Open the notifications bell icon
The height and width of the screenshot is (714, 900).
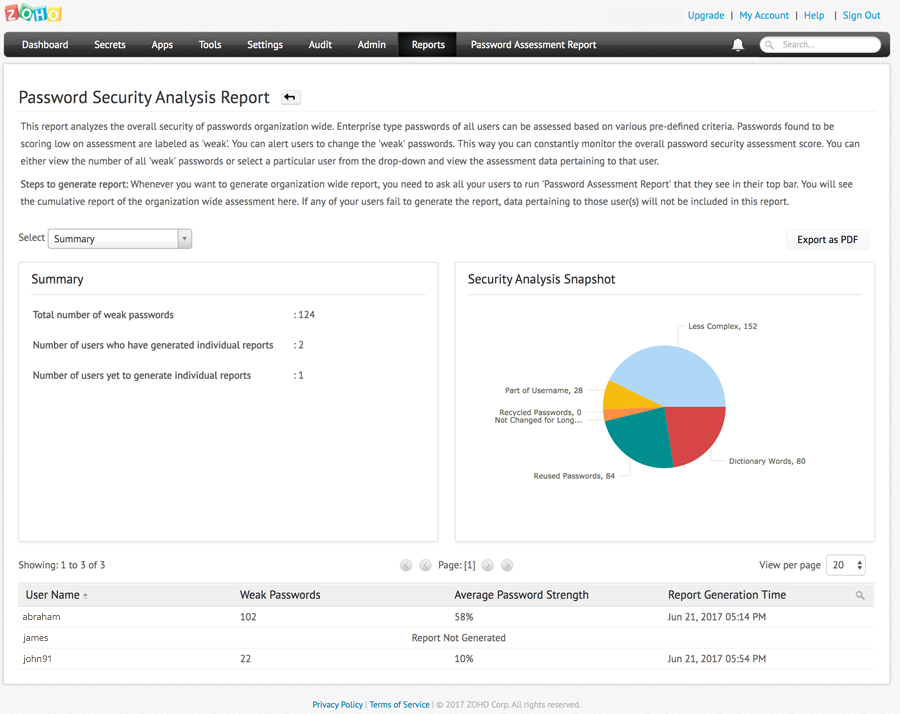(738, 45)
